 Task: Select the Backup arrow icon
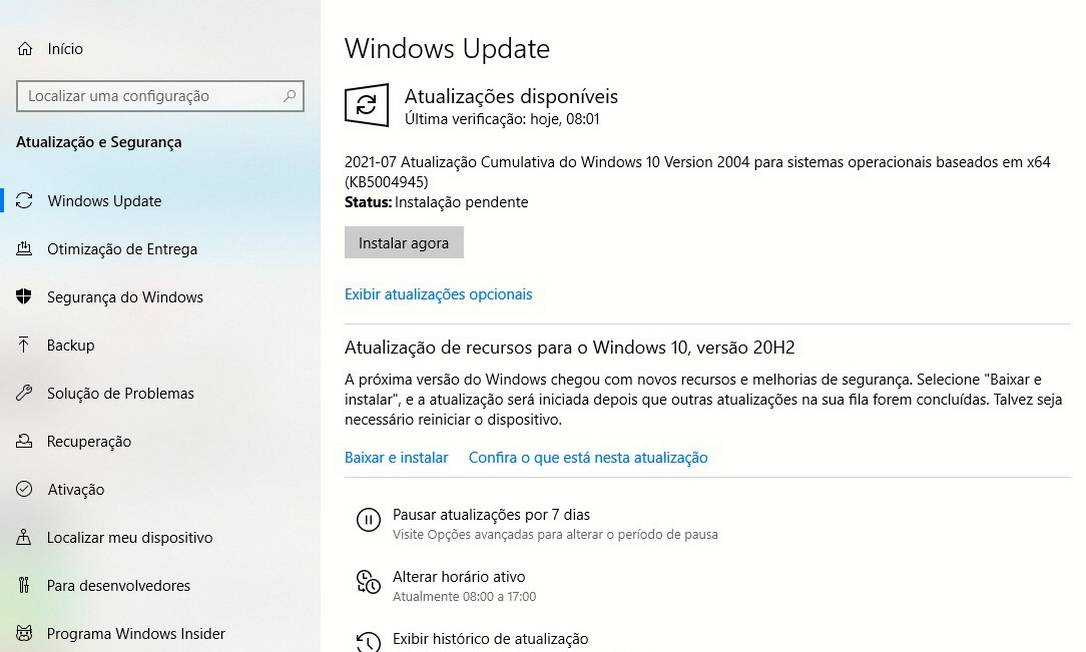[24, 344]
